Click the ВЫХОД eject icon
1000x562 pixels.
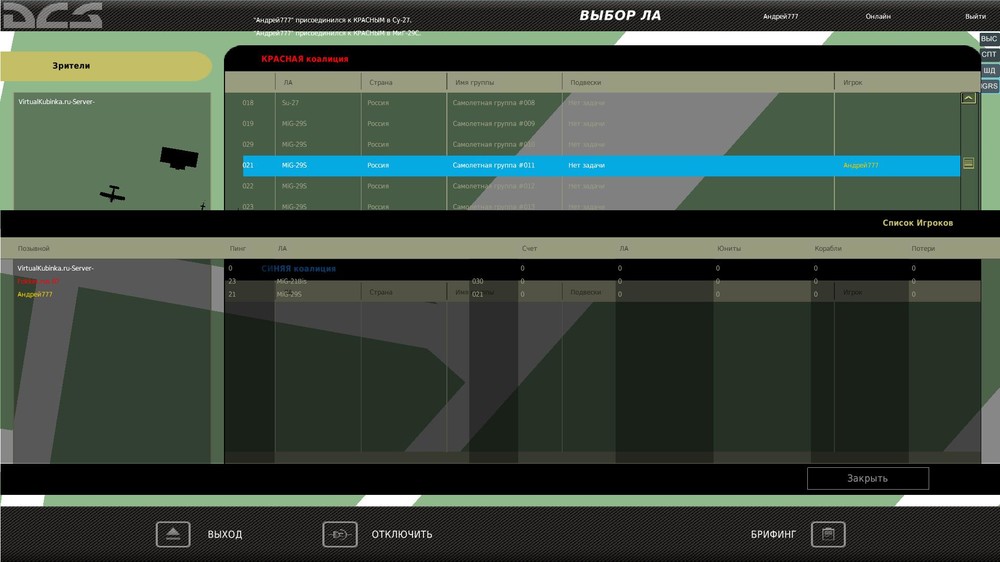pos(173,534)
